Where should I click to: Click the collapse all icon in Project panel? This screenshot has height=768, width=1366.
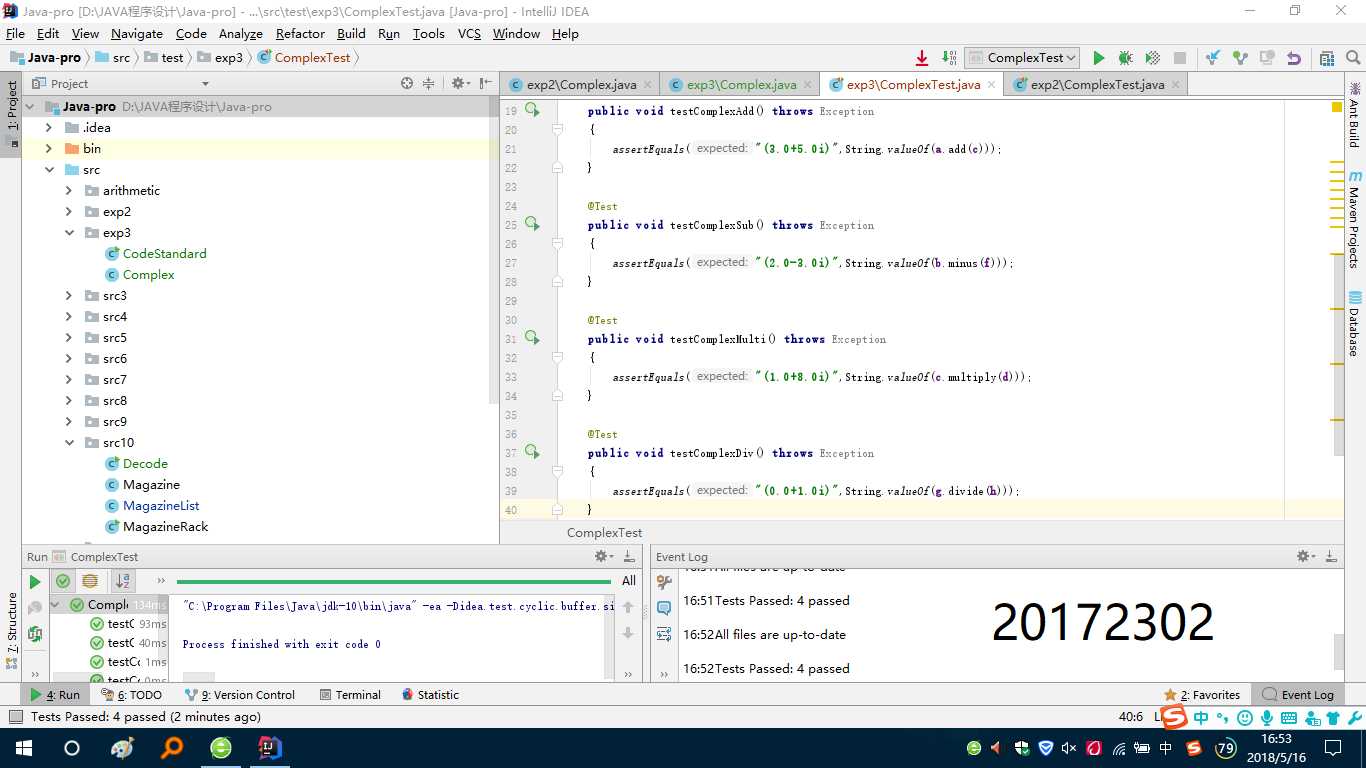click(x=429, y=84)
